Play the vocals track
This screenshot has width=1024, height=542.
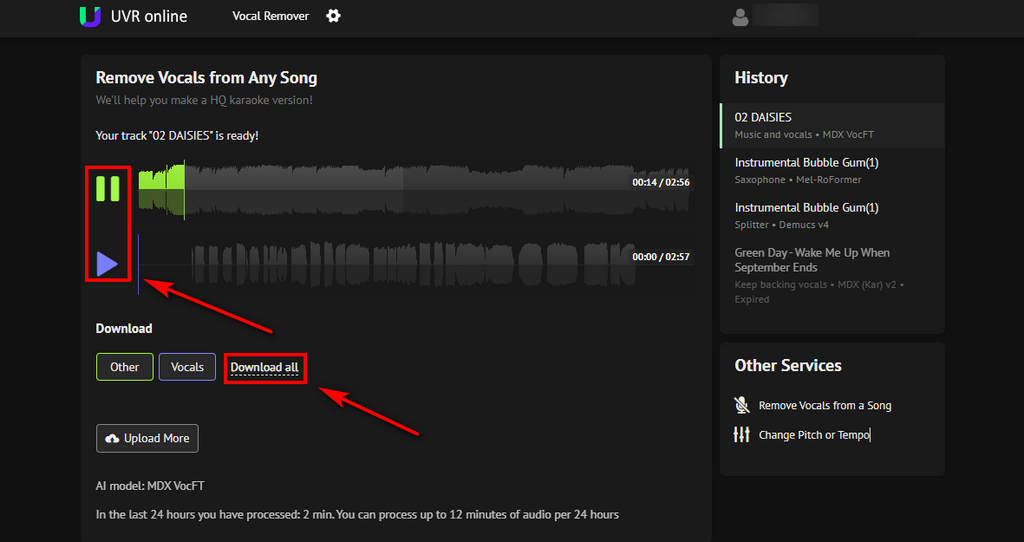107,264
